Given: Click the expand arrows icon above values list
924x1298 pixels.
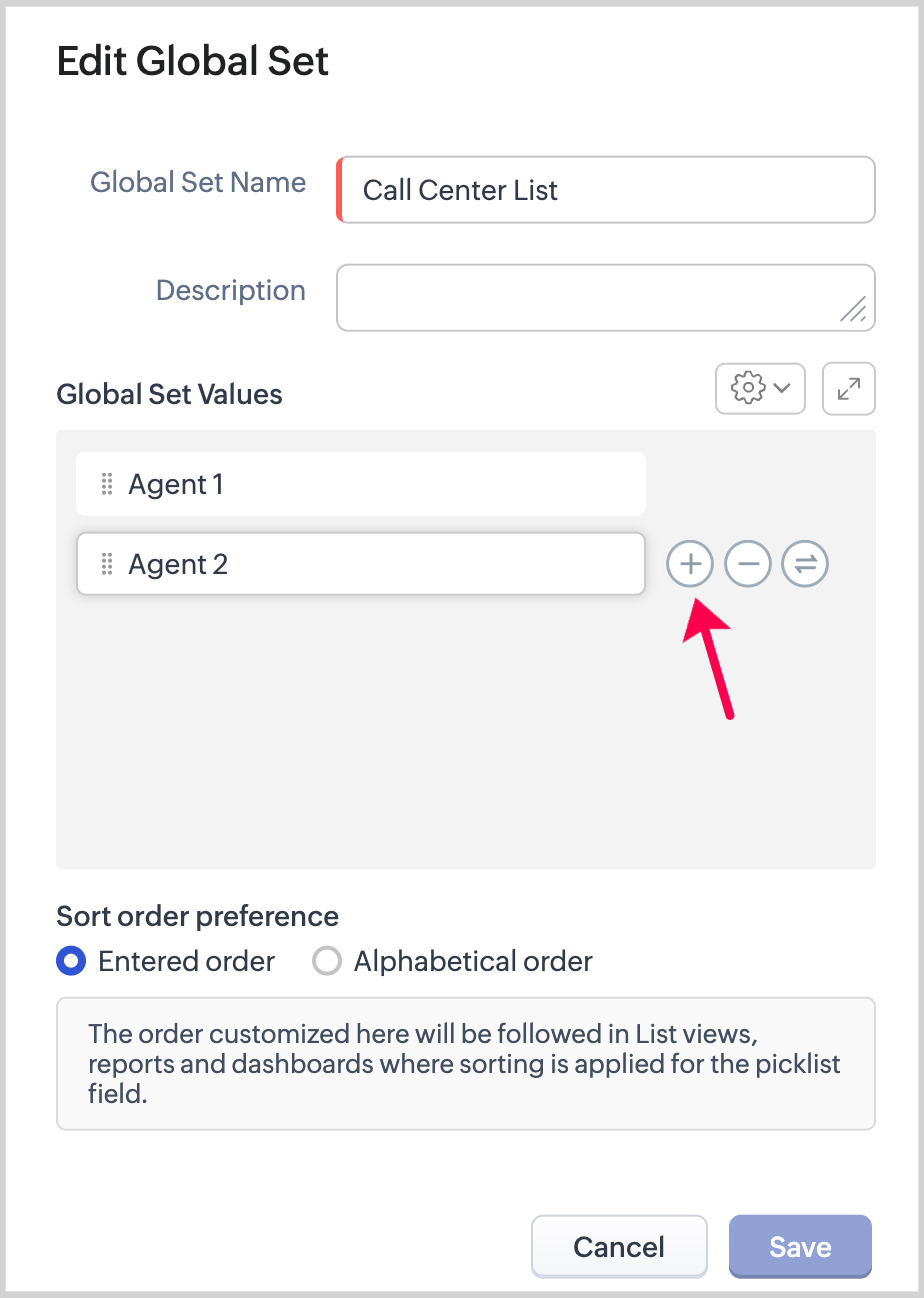Looking at the screenshot, I should [849, 388].
